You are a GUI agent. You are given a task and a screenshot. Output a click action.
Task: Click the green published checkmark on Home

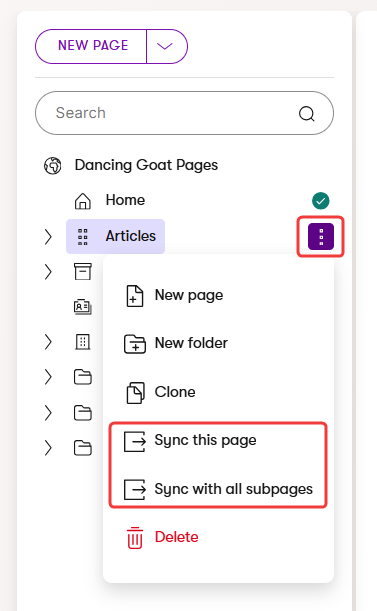click(320, 201)
